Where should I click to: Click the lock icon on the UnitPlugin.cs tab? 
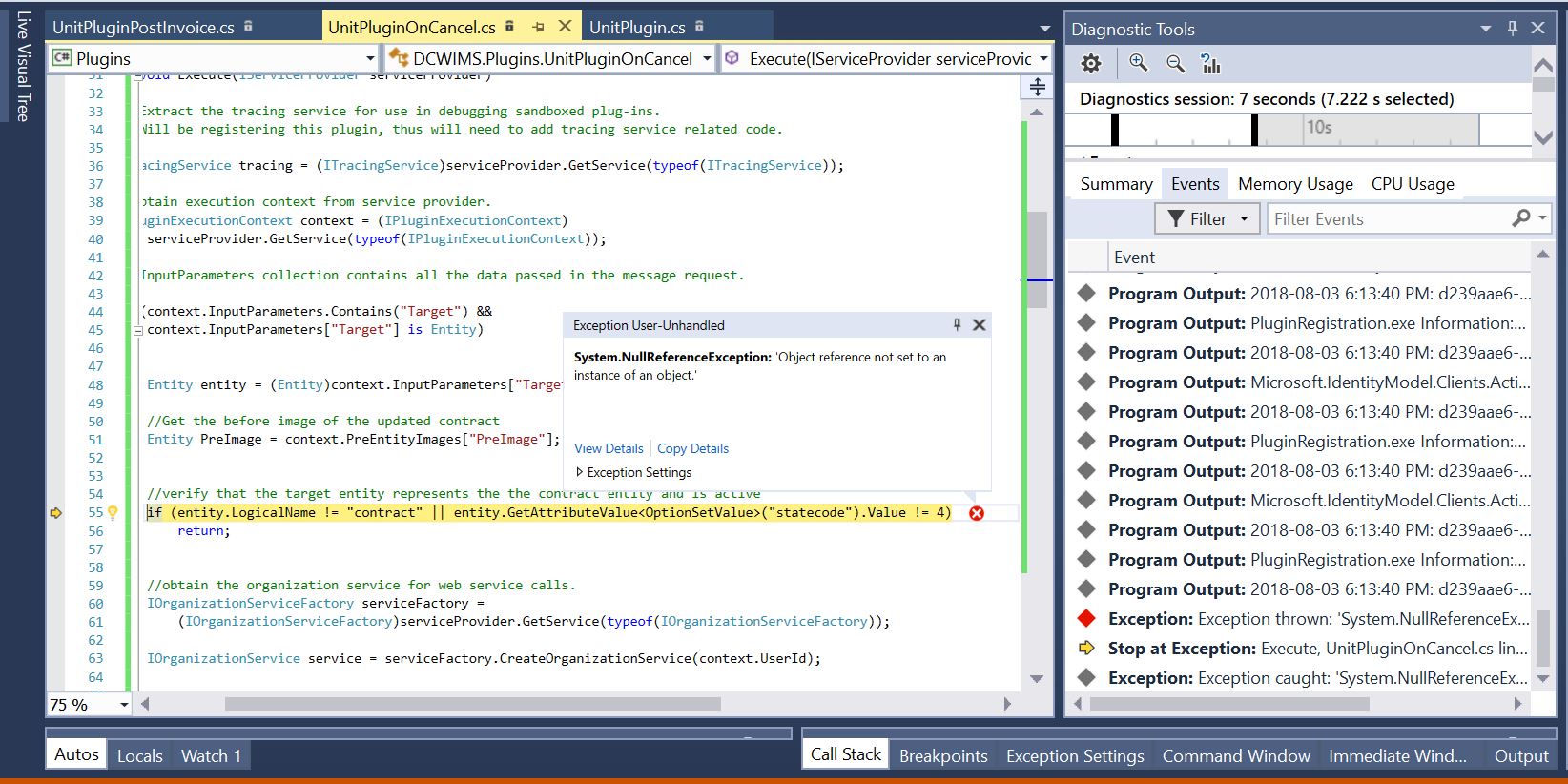coord(699,27)
